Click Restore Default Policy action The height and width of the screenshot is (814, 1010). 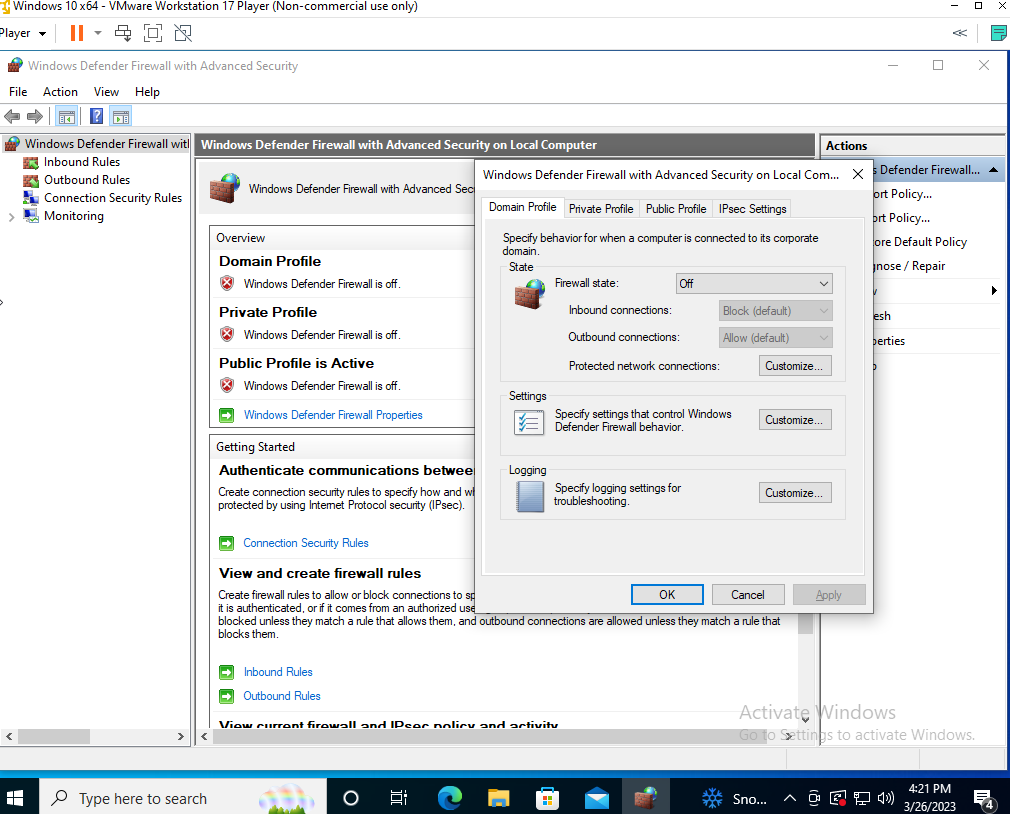point(920,241)
